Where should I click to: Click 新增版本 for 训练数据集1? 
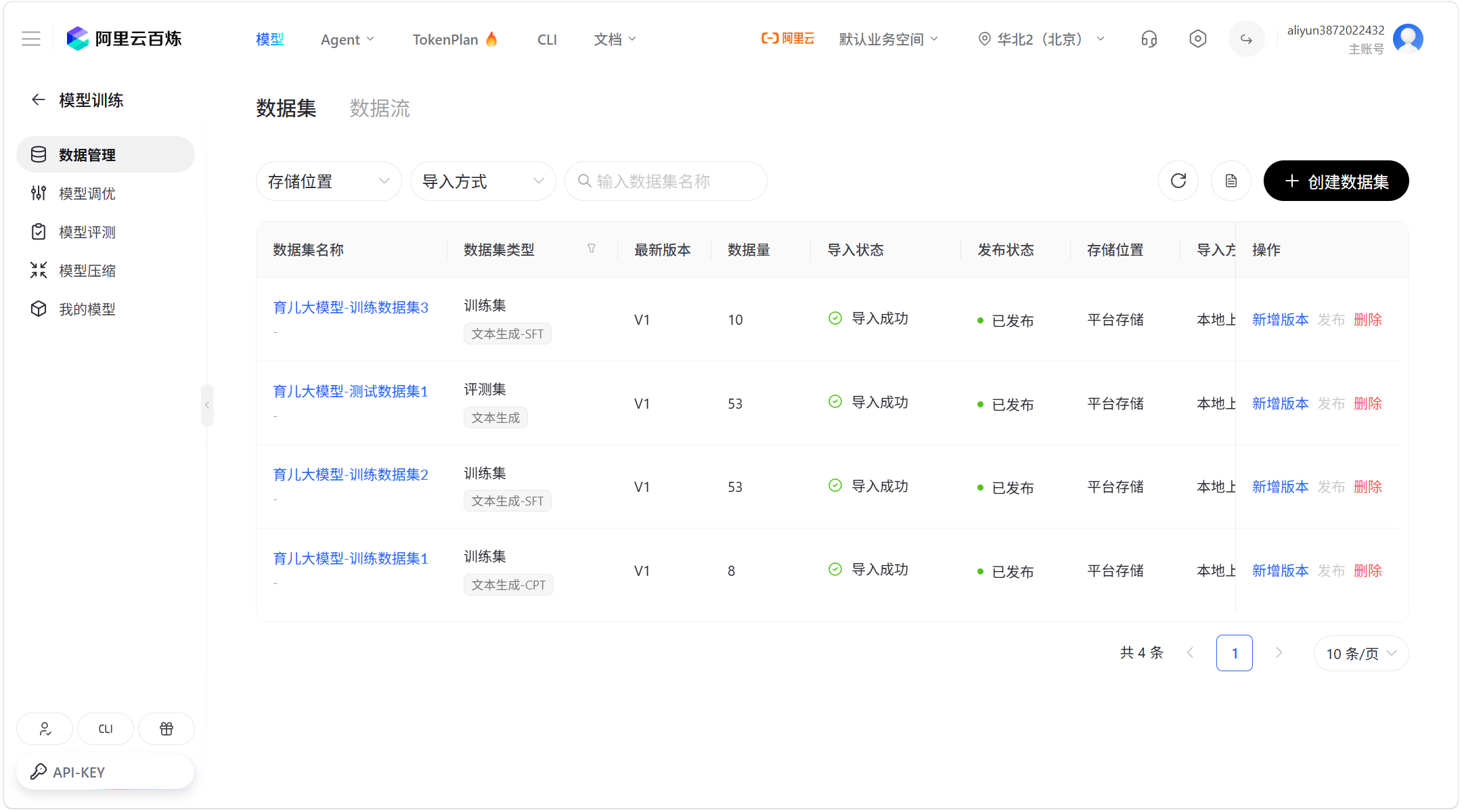(x=1280, y=570)
